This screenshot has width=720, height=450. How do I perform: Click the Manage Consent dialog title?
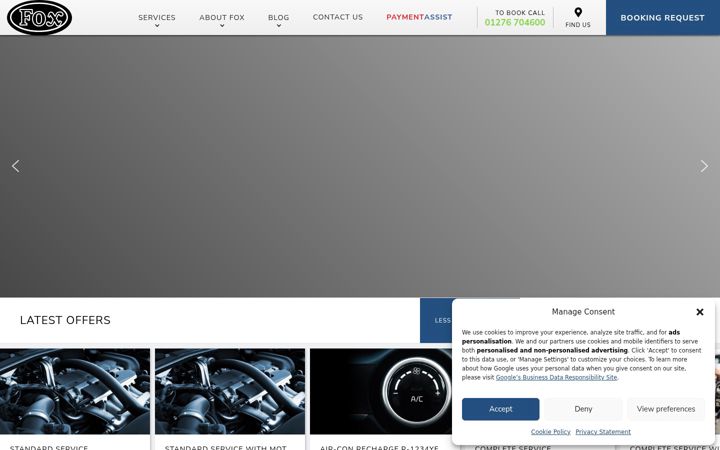[583, 312]
